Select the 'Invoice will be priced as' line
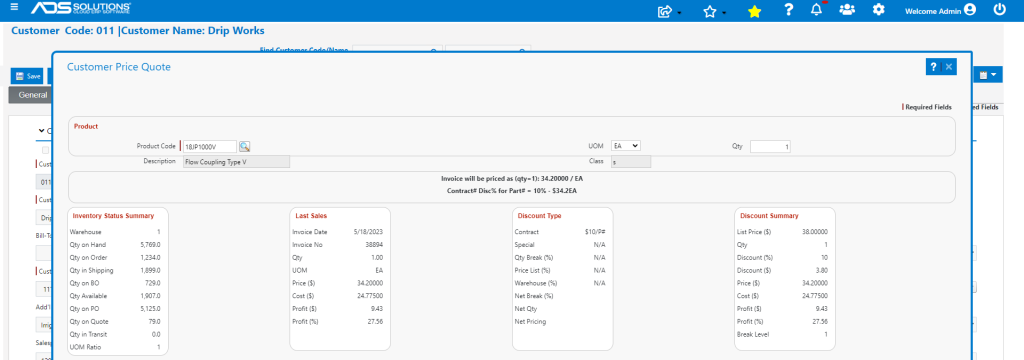 (x=512, y=178)
